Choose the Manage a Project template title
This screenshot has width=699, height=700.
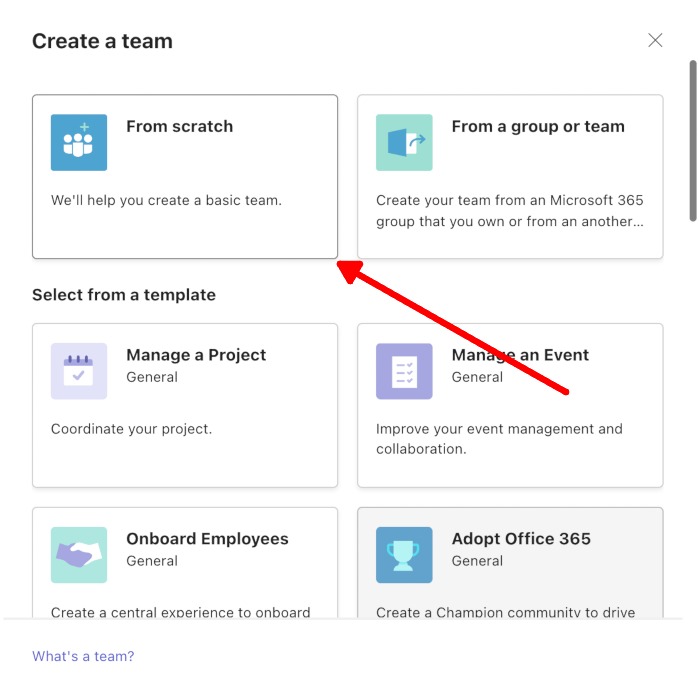point(196,355)
